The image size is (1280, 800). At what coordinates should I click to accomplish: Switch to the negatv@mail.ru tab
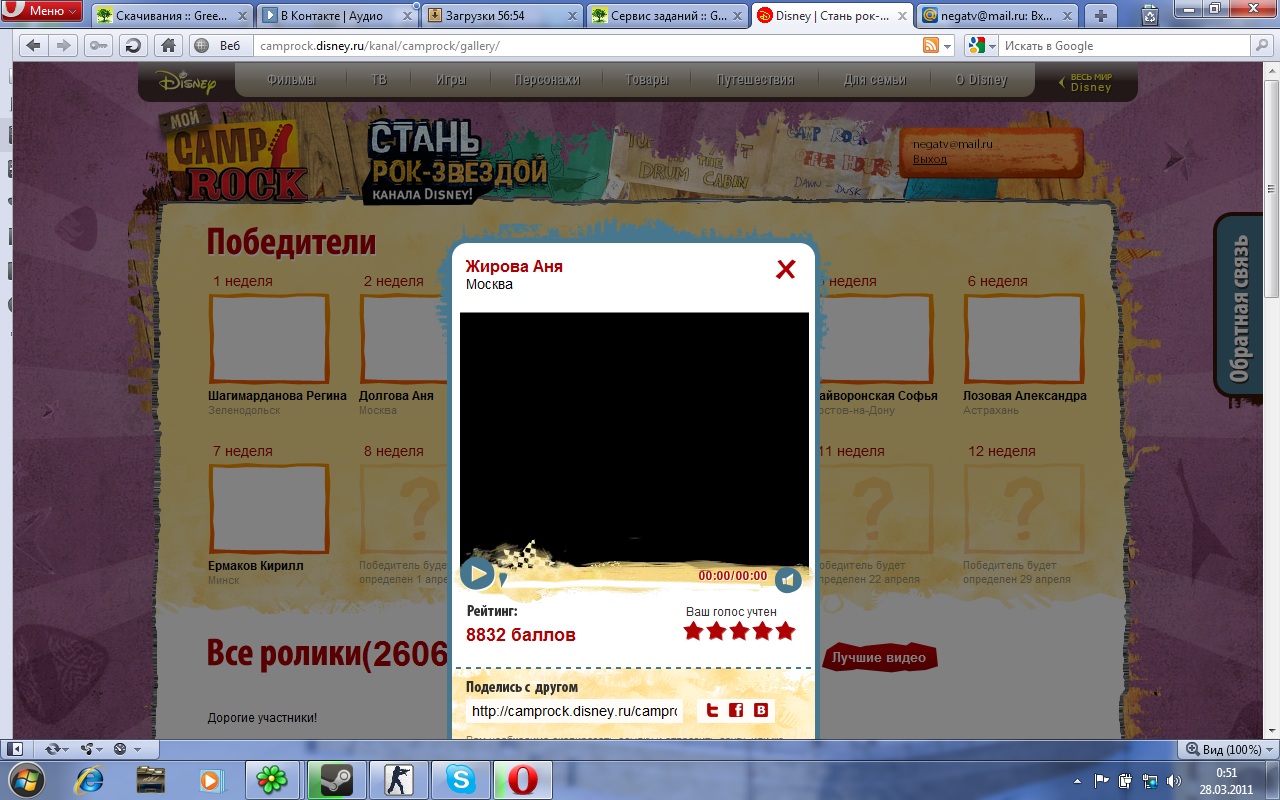pyautogui.click(x=996, y=15)
